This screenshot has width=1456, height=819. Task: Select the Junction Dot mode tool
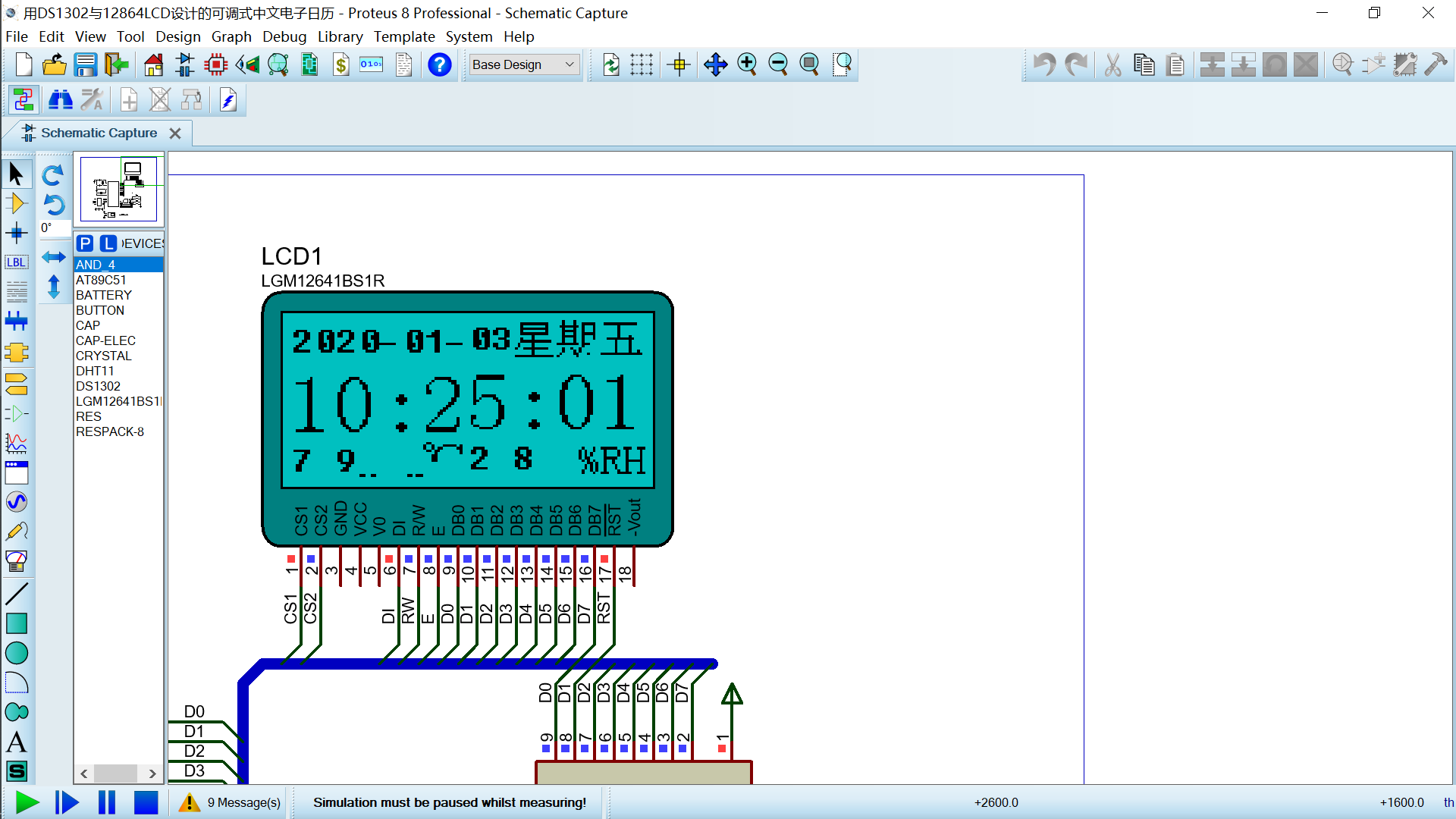pos(17,233)
